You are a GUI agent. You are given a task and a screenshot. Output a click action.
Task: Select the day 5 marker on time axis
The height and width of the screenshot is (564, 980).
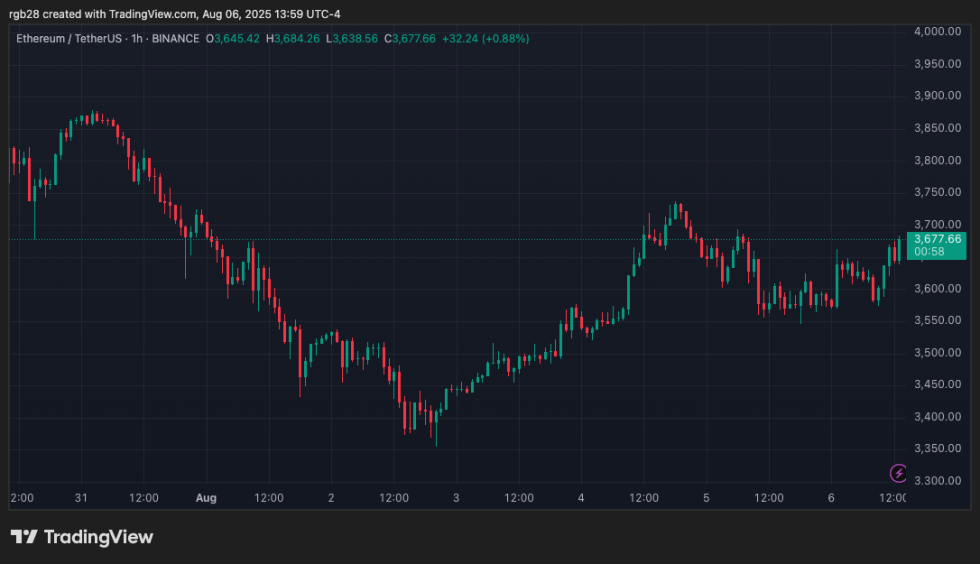point(706,497)
